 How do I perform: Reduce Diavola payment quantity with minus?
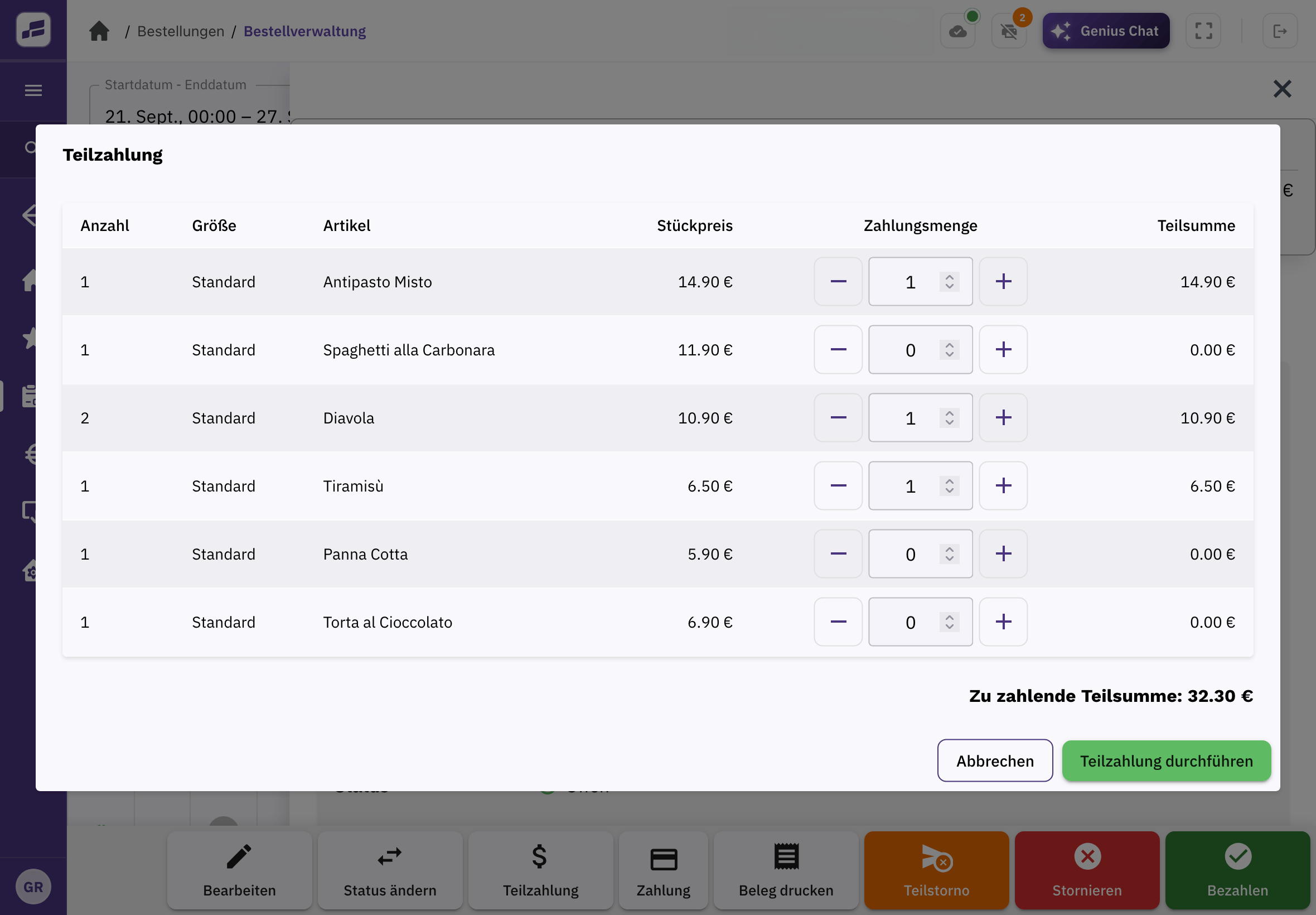pyautogui.click(x=838, y=418)
